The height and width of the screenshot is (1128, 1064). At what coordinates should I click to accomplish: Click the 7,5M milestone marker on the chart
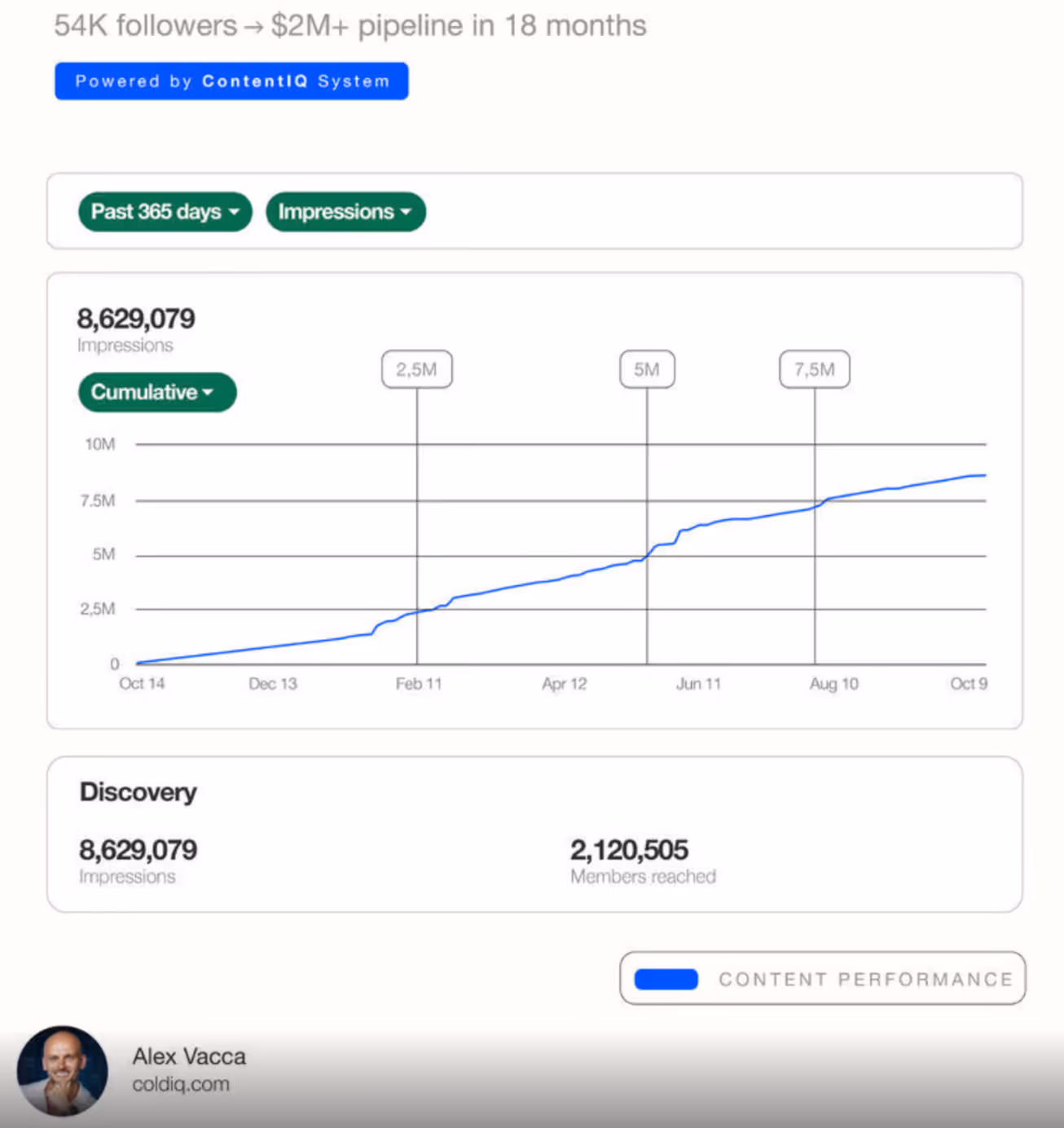tap(814, 368)
